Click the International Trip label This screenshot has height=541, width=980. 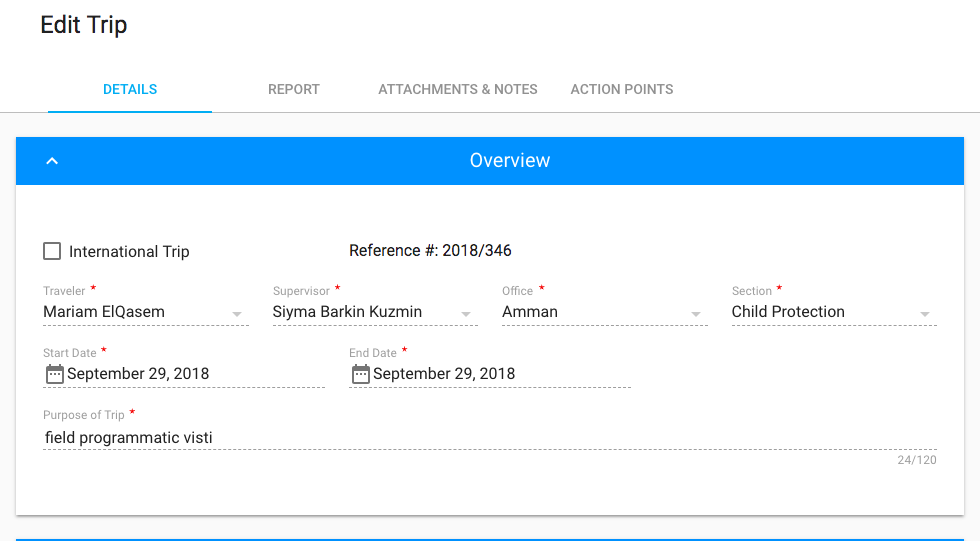[x=129, y=252]
